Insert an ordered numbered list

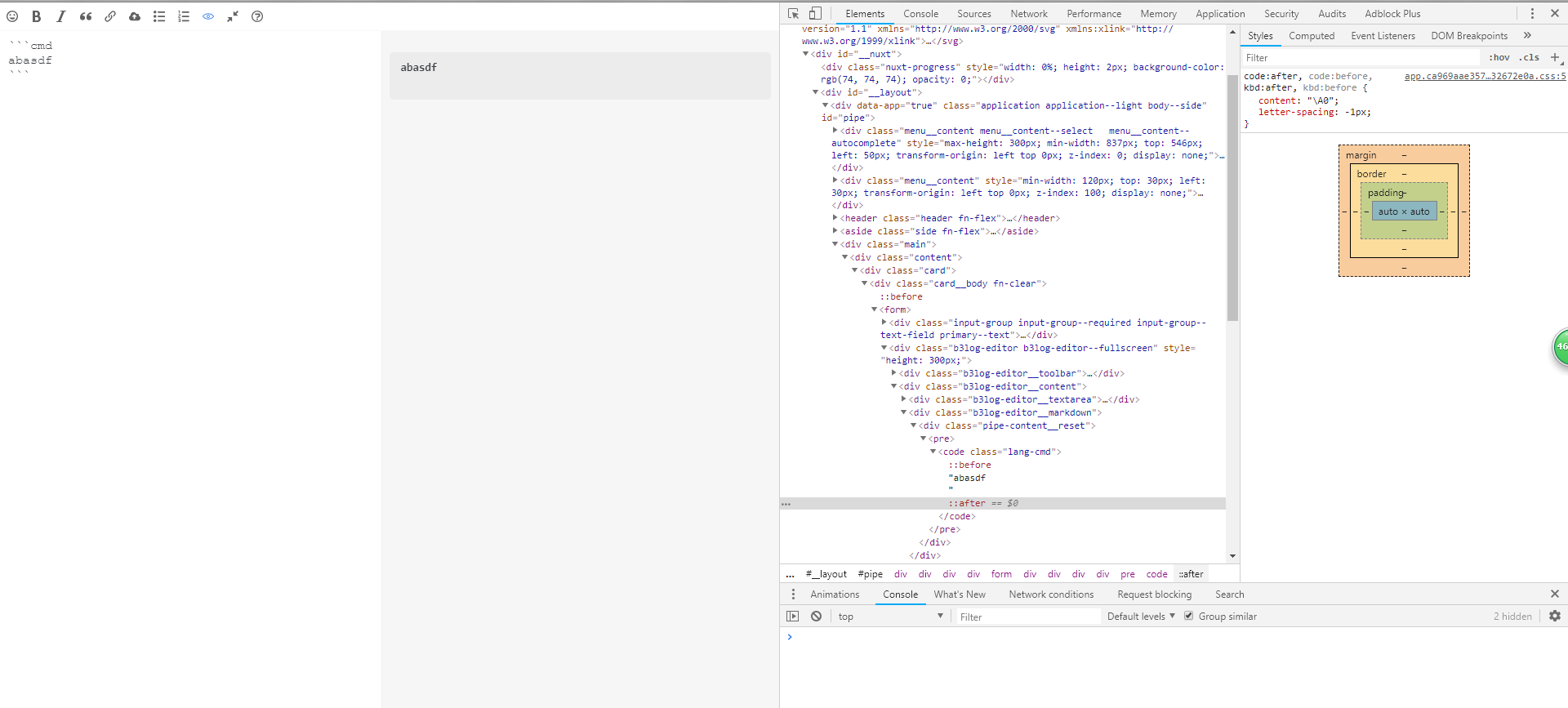point(184,16)
